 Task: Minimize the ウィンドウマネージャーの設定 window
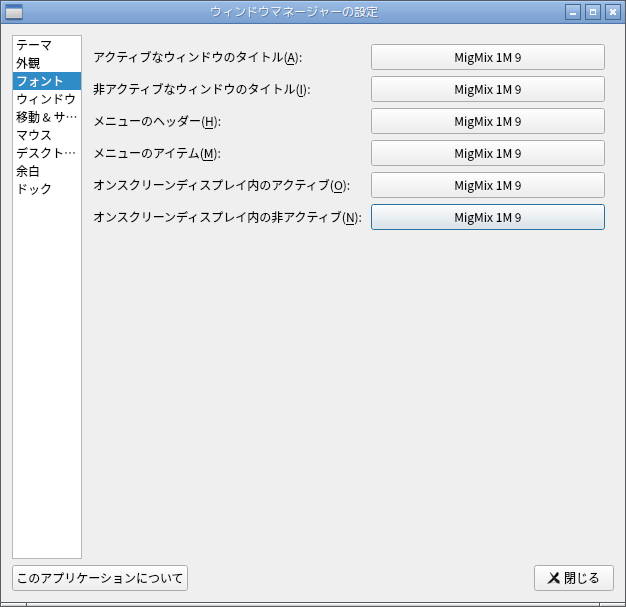[573, 12]
